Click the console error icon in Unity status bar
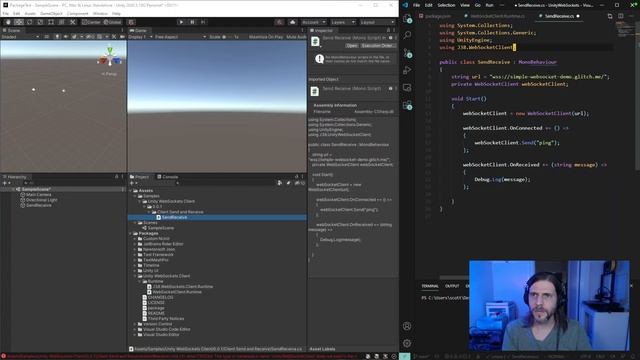This screenshot has width=640, height=360. [3, 356]
